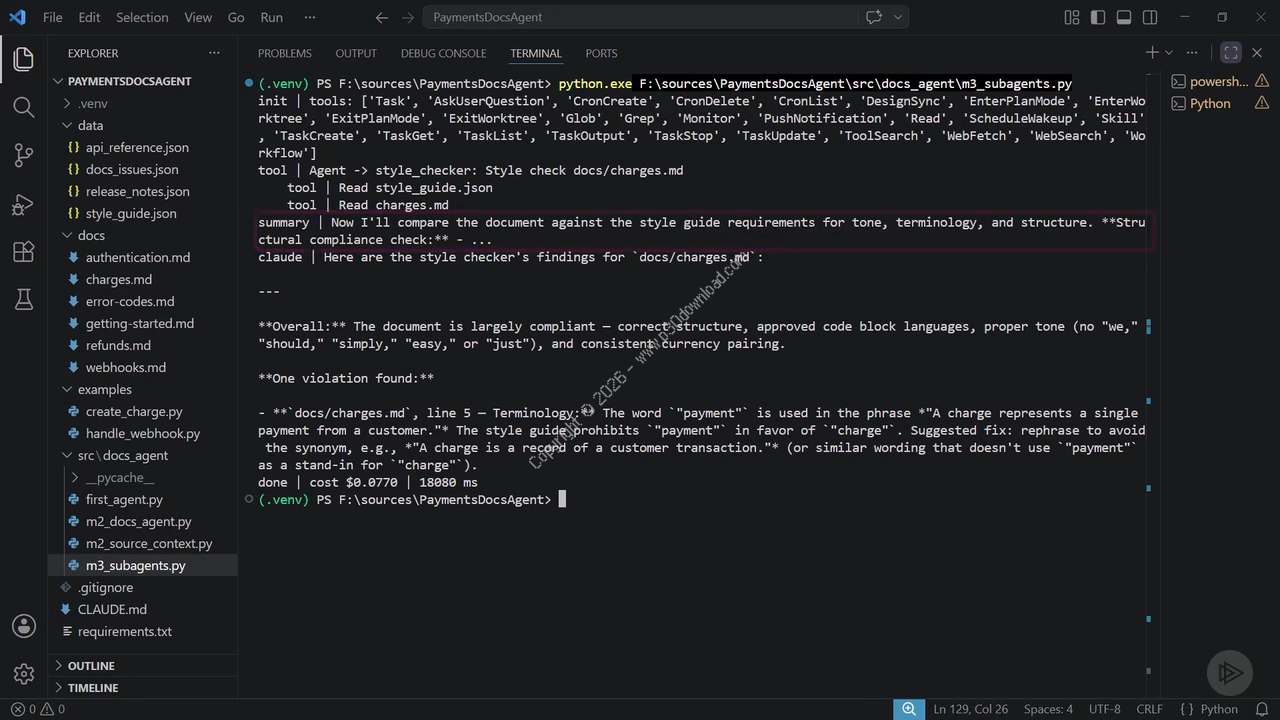Toggle the bottom panel layout button
Screen dimensions: 1280x720
1124,17
